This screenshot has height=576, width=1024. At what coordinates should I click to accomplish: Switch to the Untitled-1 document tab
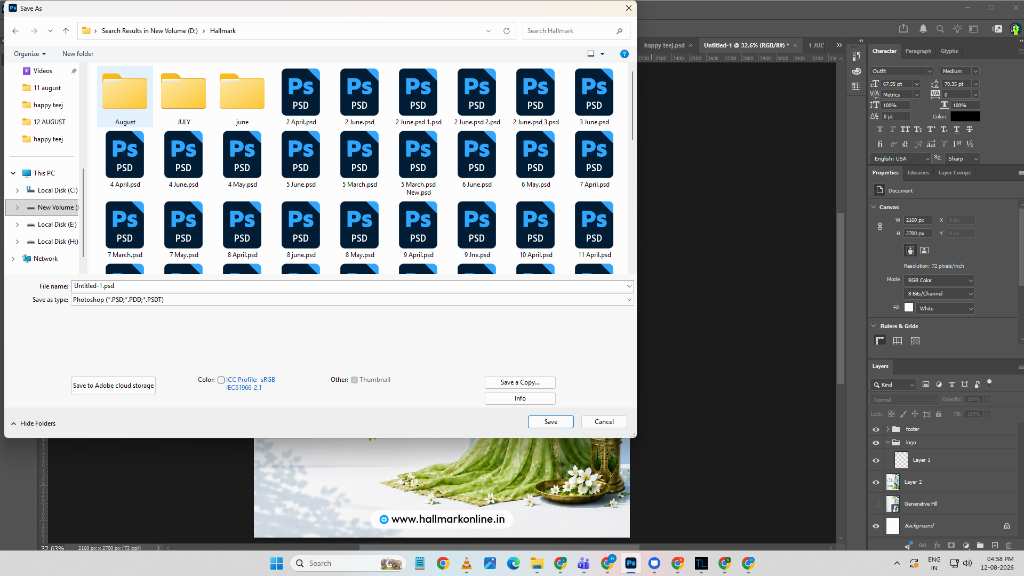pyautogui.click(x=746, y=45)
